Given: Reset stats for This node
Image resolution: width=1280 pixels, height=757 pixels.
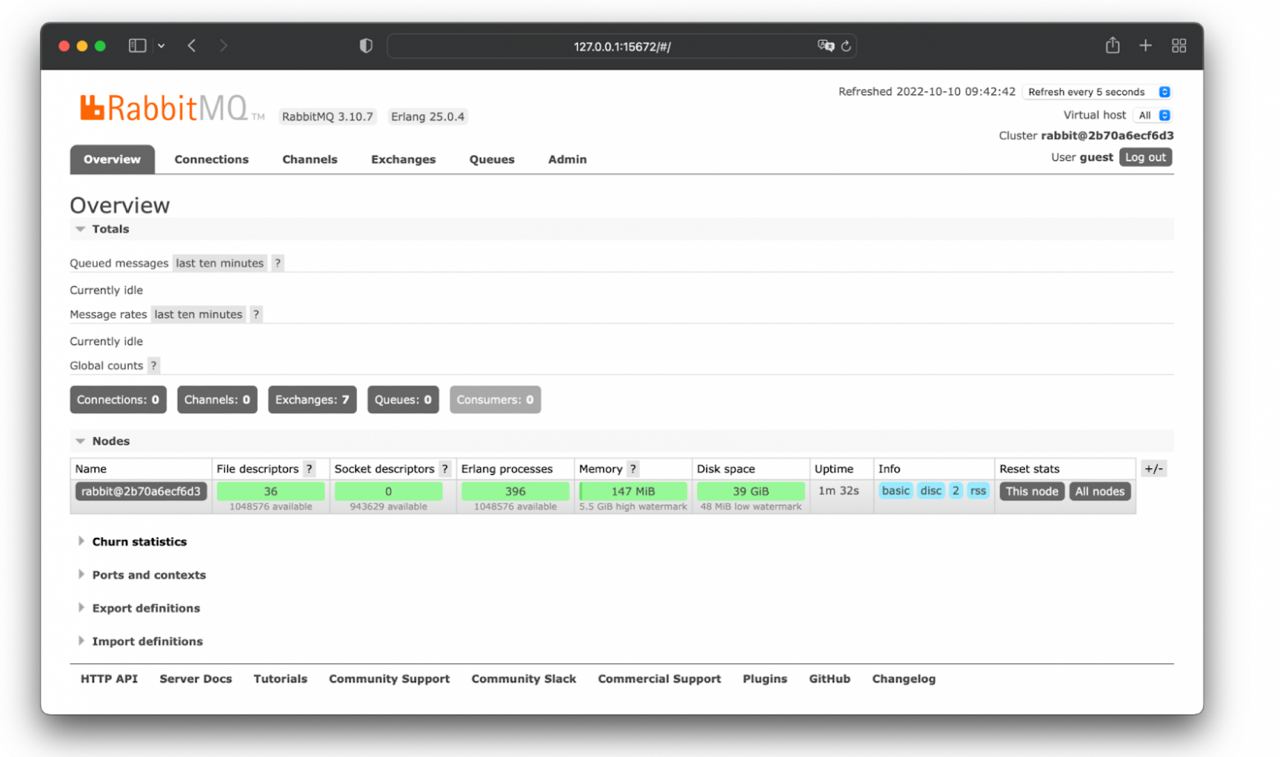Looking at the screenshot, I should tap(1032, 491).
